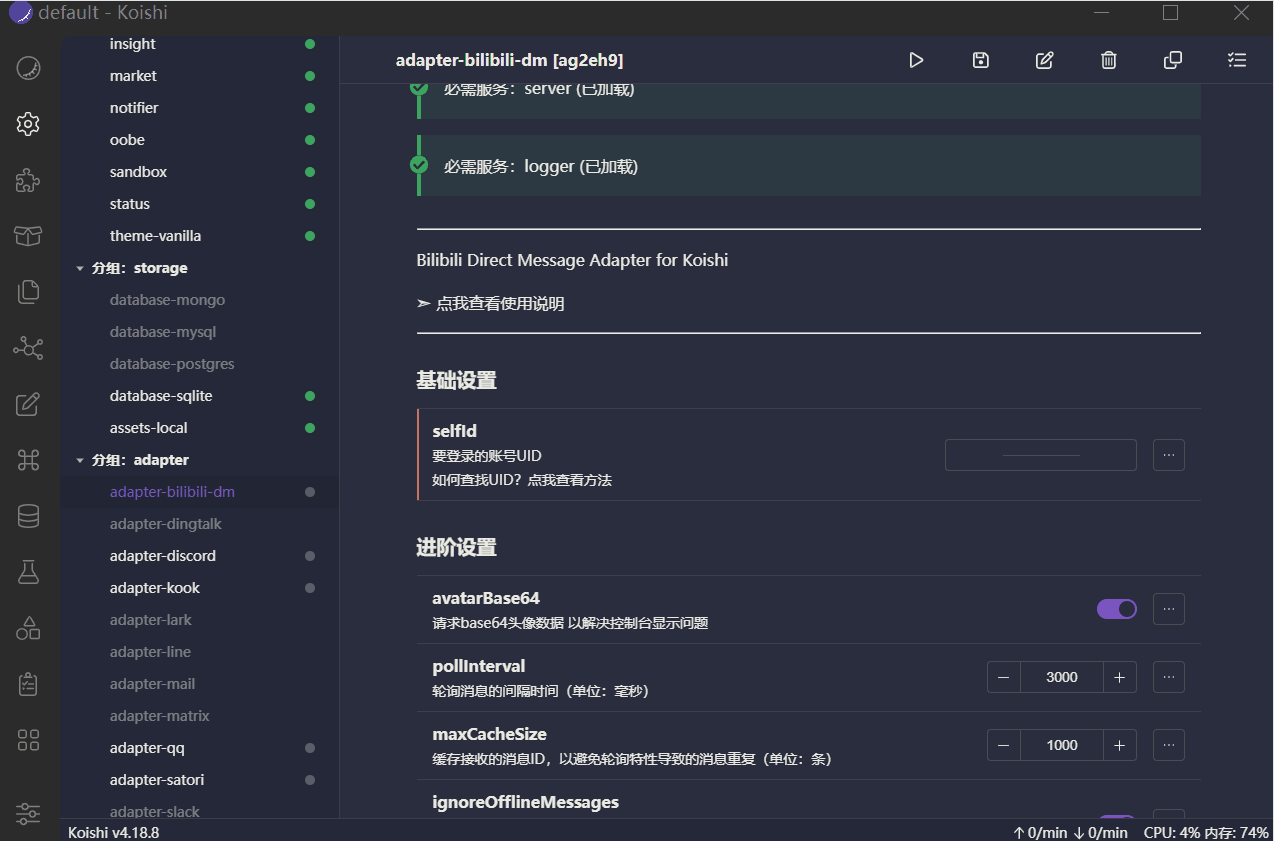
Task: Open the four-squares grid sidebar icon
Action: (28, 740)
